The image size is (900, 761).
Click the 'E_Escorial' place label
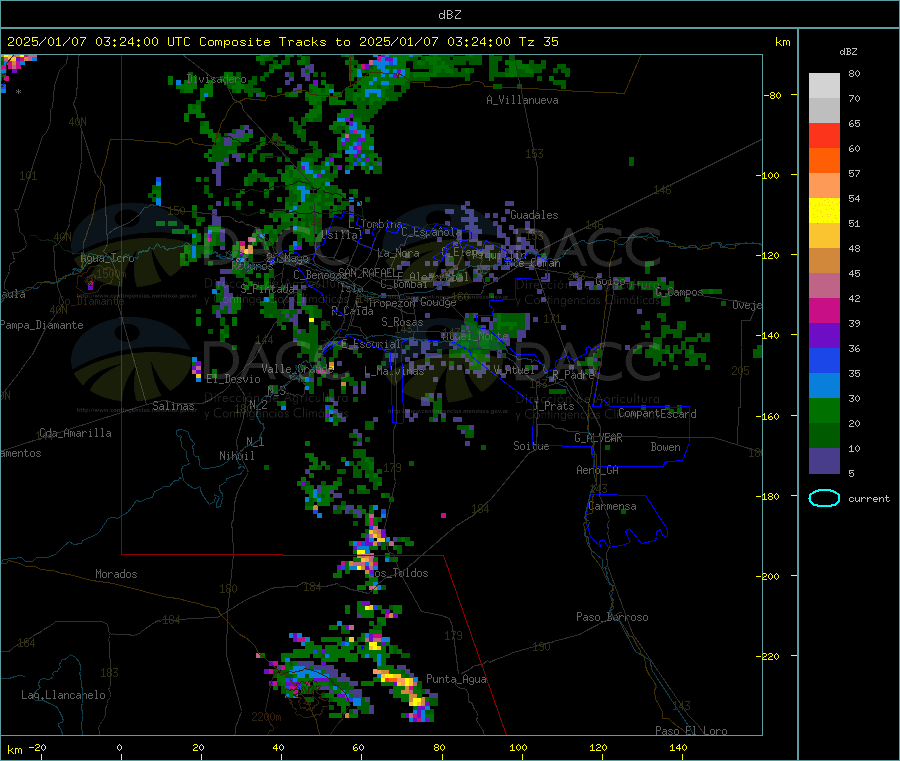[x=371, y=344]
